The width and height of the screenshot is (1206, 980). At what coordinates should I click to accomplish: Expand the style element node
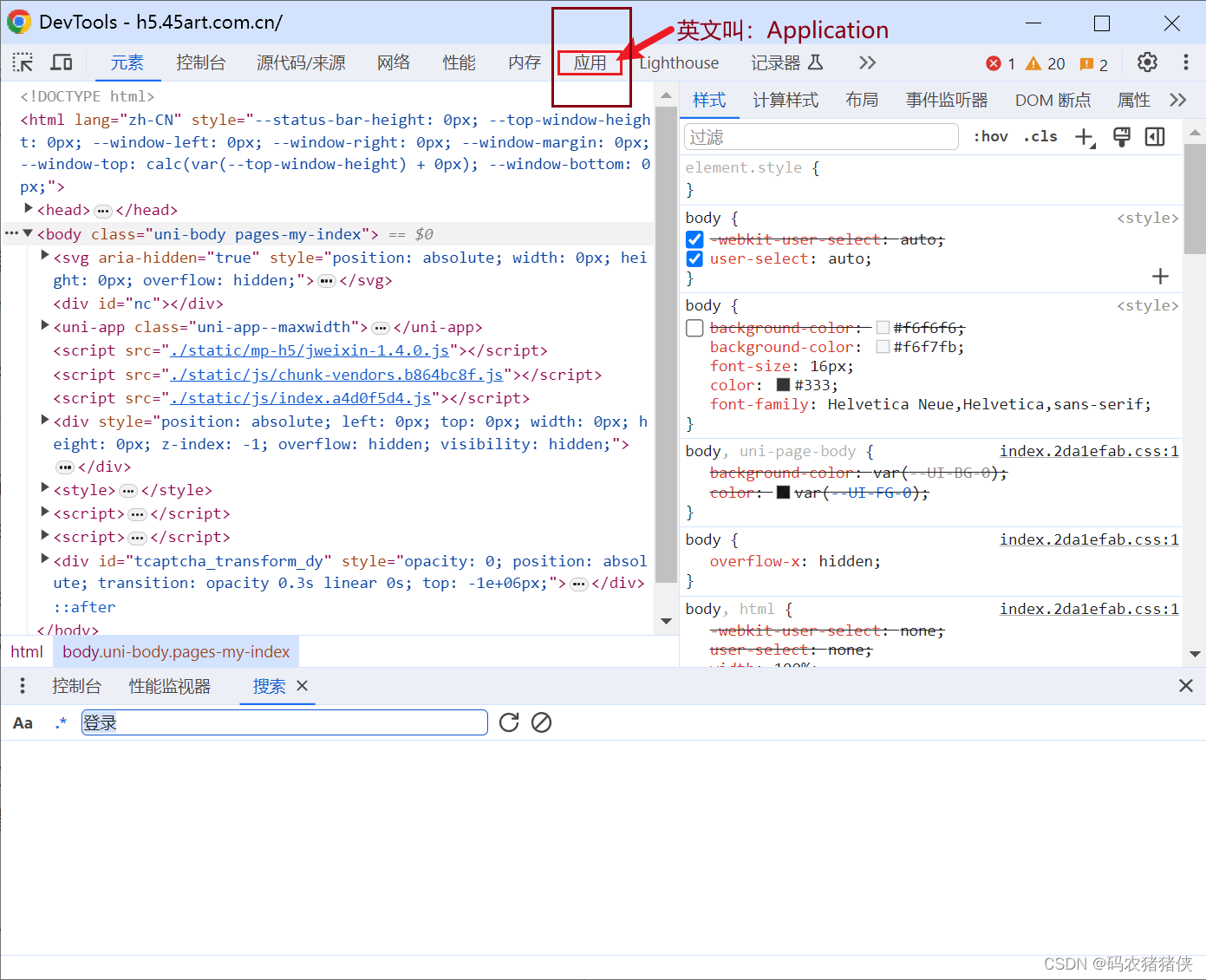click(45, 488)
